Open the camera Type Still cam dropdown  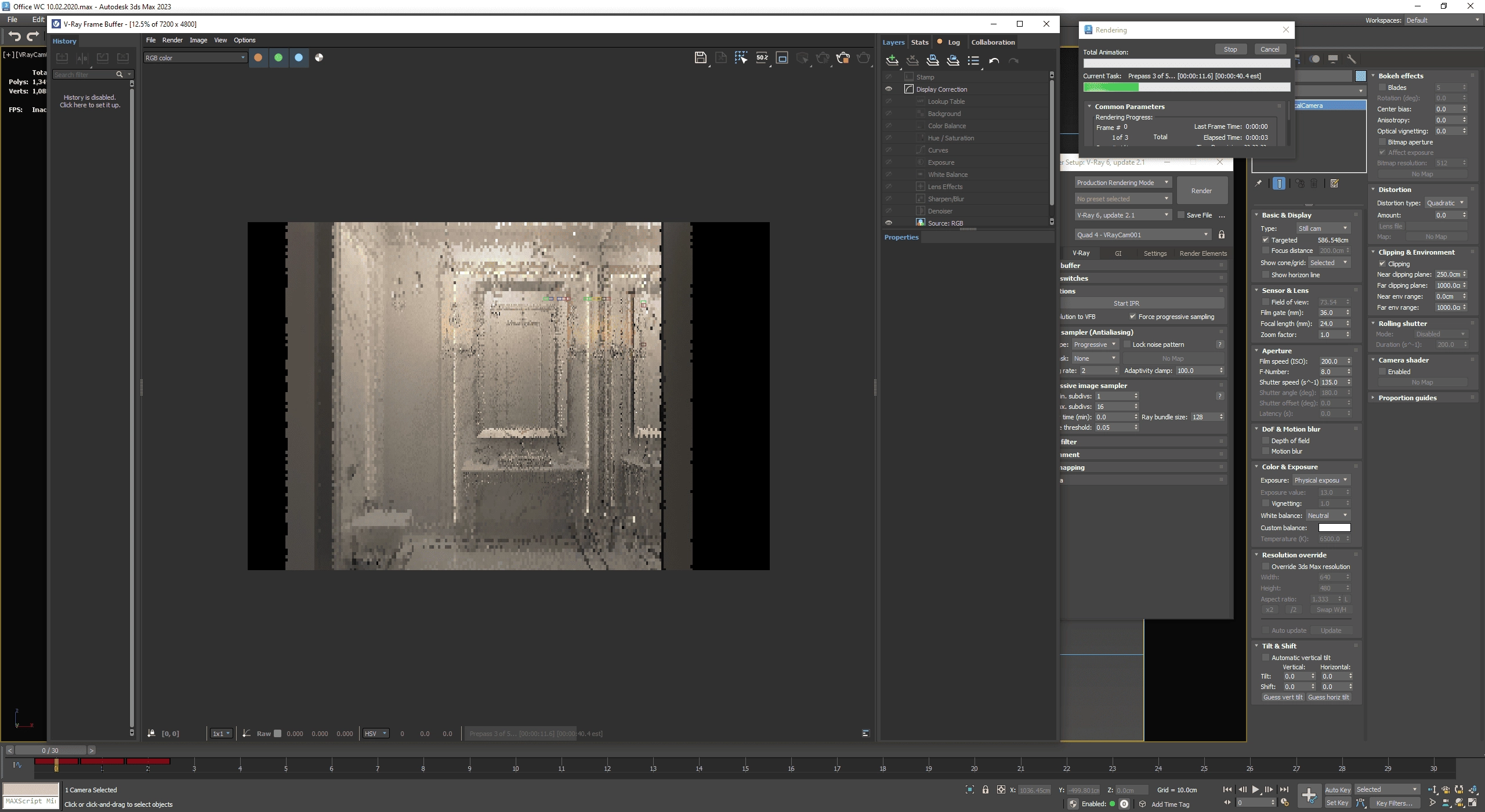pyautogui.click(x=1323, y=228)
